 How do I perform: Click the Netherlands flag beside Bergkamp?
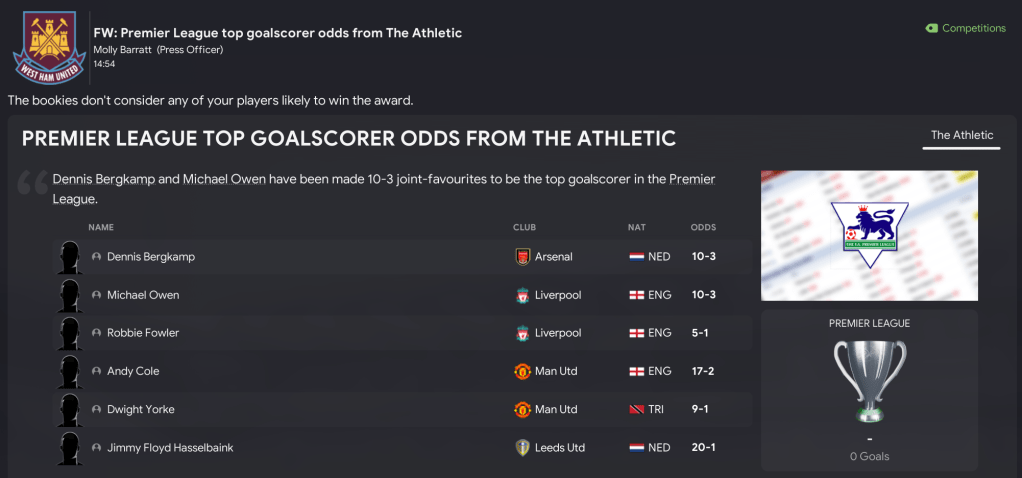click(x=636, y=257)
